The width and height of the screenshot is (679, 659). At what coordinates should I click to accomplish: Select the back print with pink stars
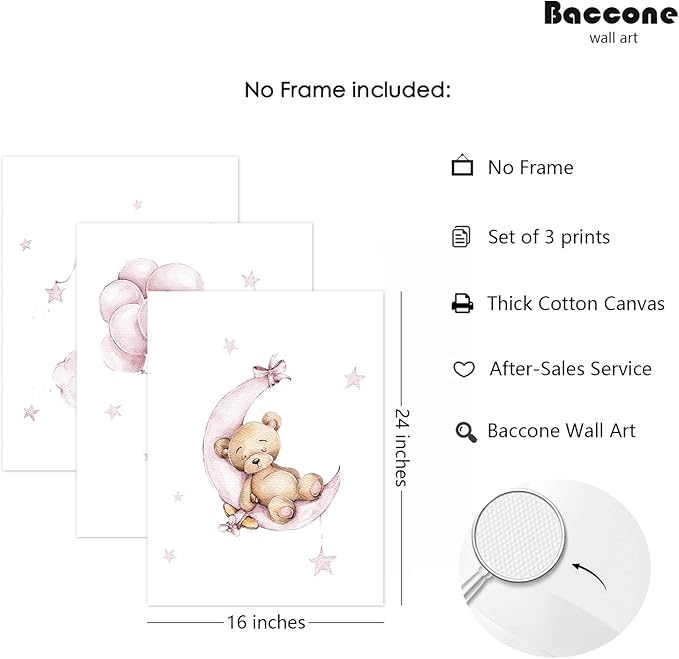(38, 300)
